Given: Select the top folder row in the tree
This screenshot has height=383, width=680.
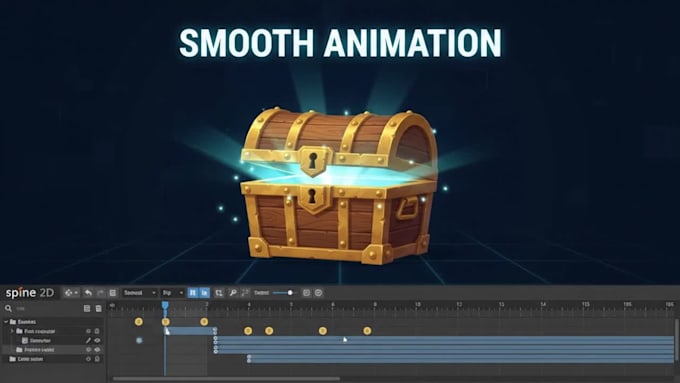Looking at the screenshot, I should click(52, 322).
